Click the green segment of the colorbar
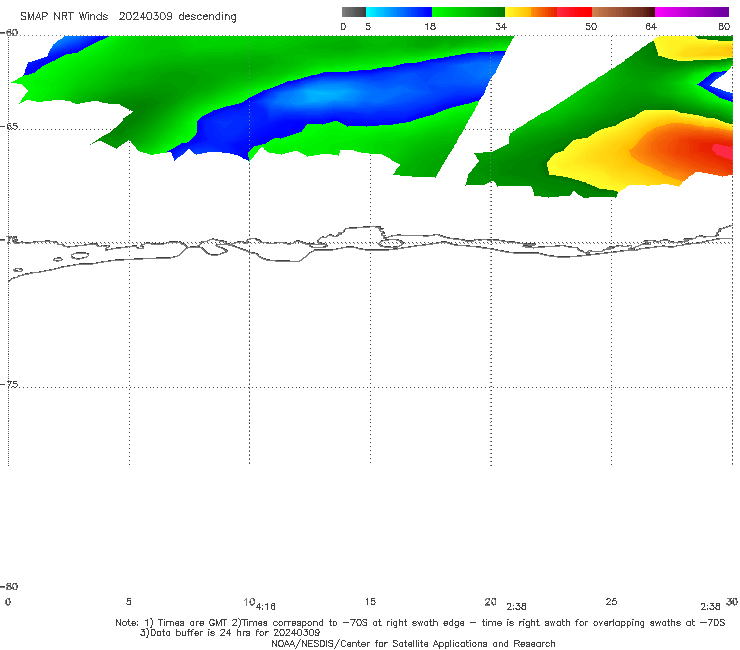 coord(468,12)
